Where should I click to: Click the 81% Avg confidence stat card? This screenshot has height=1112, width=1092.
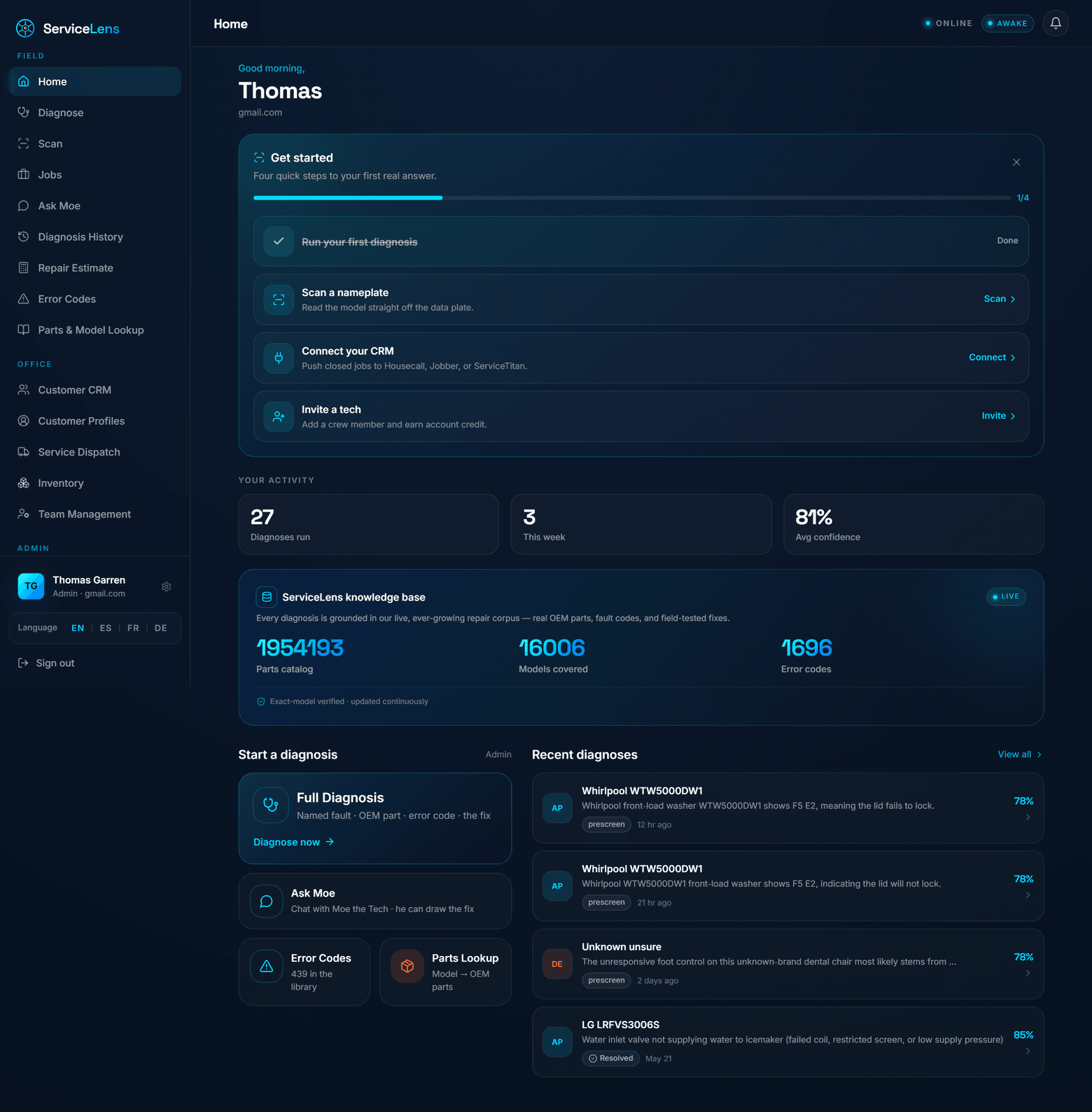(913, 524)
